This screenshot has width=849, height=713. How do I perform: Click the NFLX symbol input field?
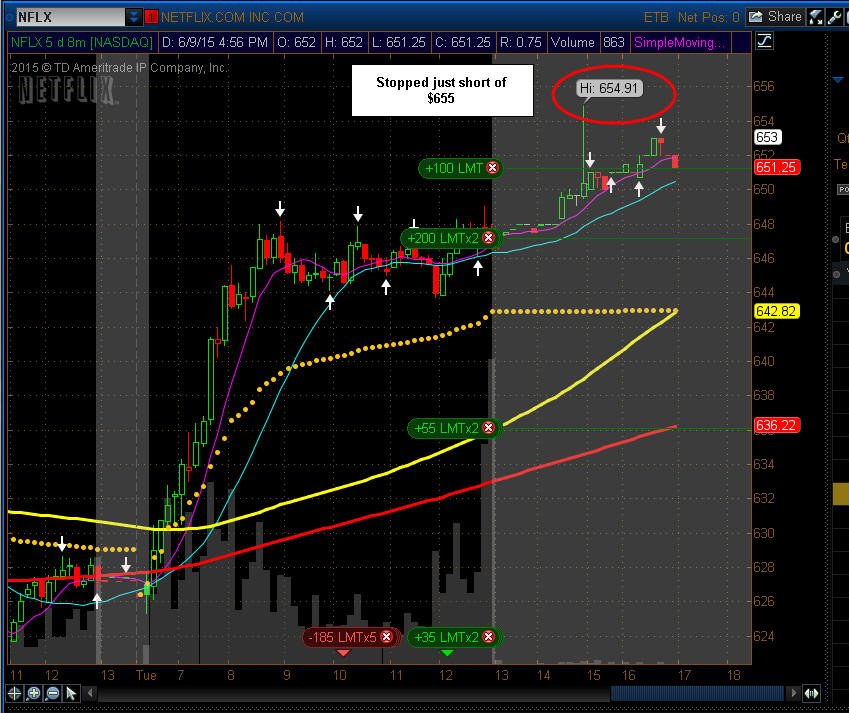pyautogui.click(x=70, y=17)
